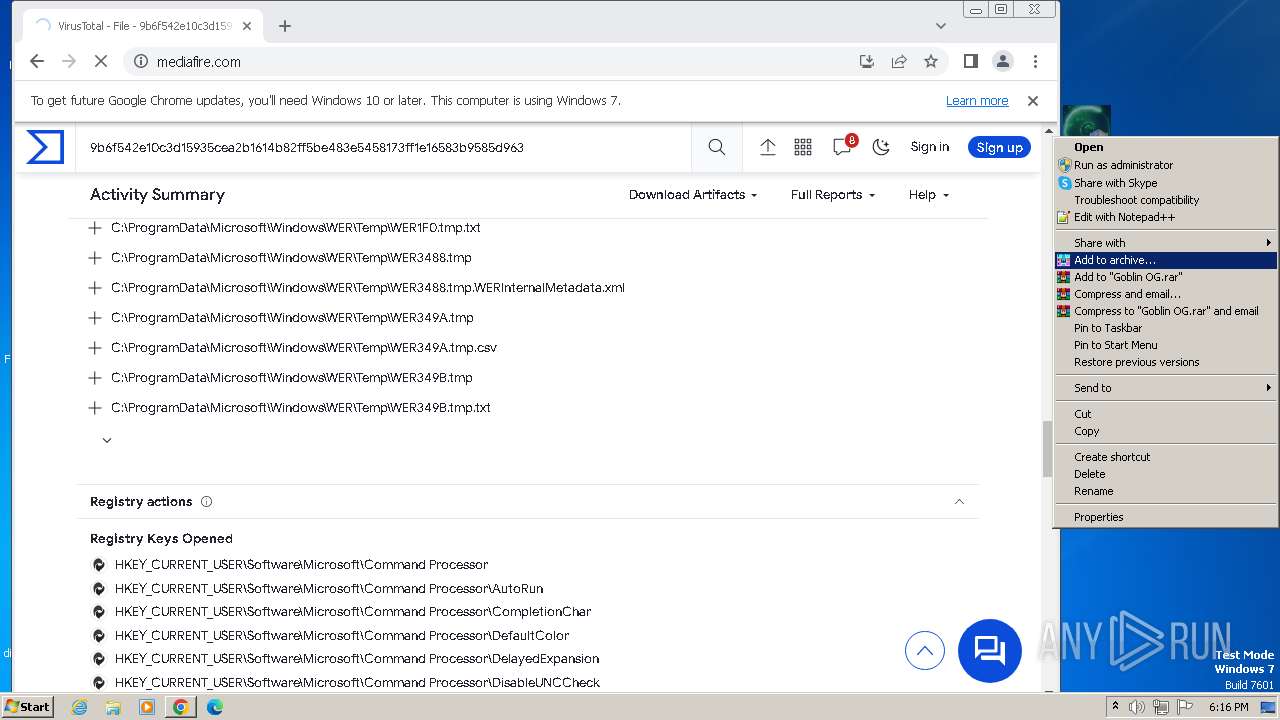
Task: Click the search magnifier icon
Action: 717,147
